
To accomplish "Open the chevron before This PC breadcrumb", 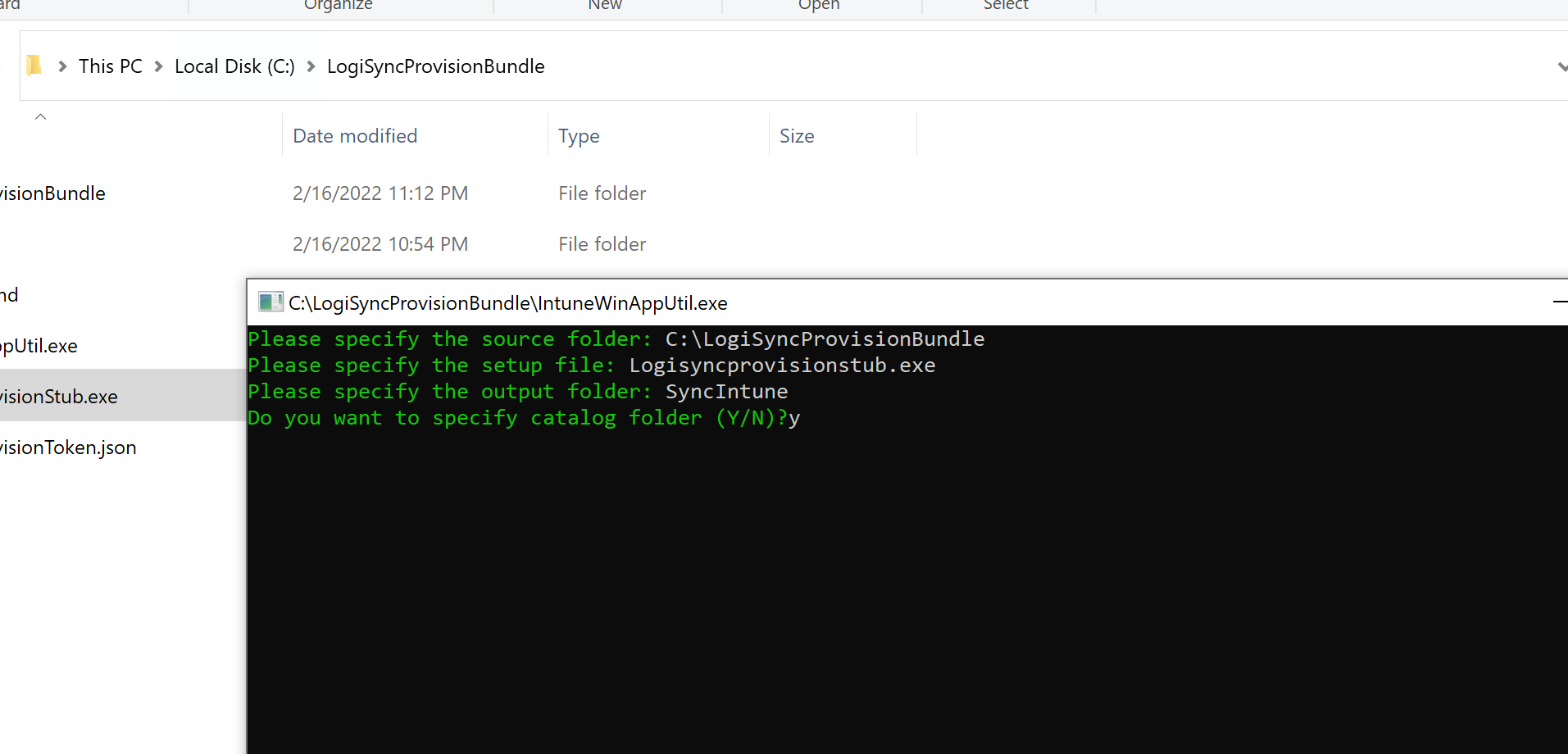I will pos(62,66).
